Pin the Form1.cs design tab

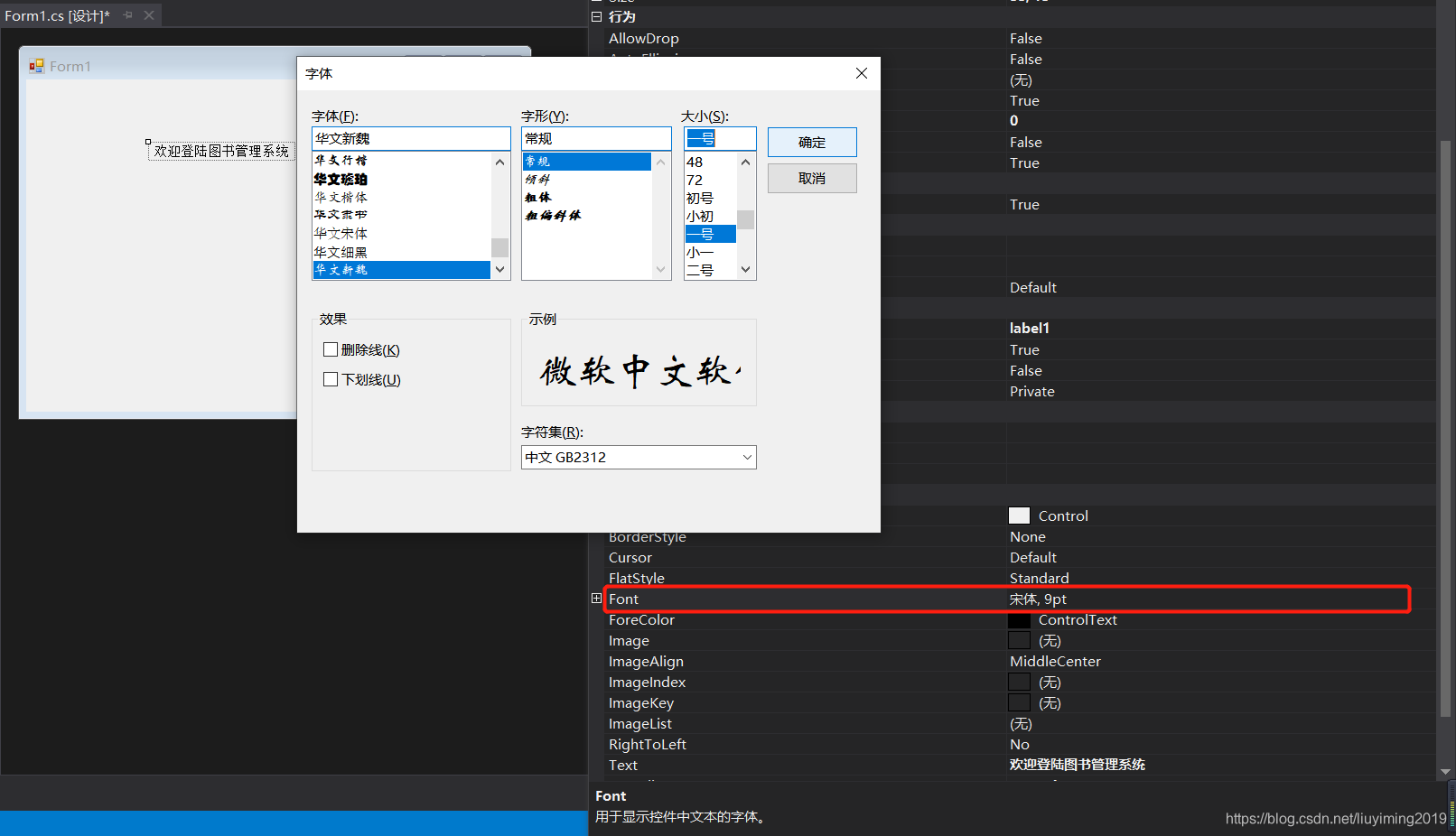[x=127, y=15]
